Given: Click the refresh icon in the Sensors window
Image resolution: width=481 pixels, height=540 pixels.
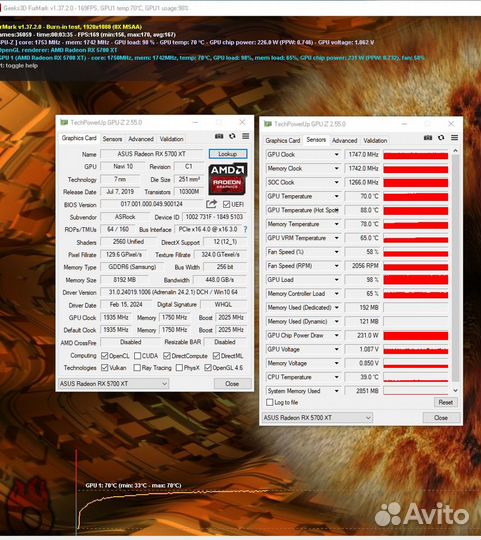Looking at the screenshot, I should pos(441,137).
